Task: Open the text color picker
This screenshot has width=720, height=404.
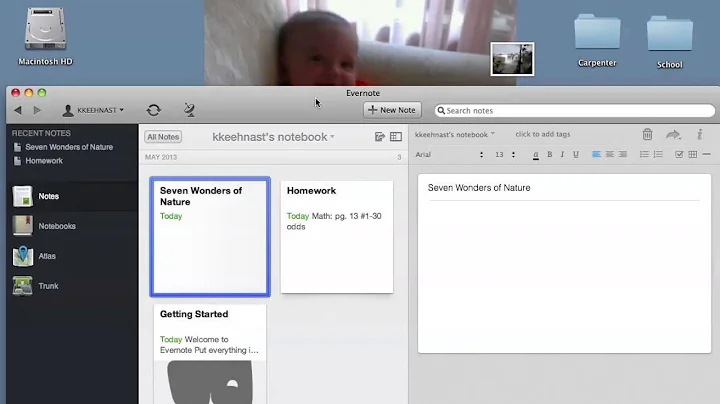Action: [x=535, y=155]
